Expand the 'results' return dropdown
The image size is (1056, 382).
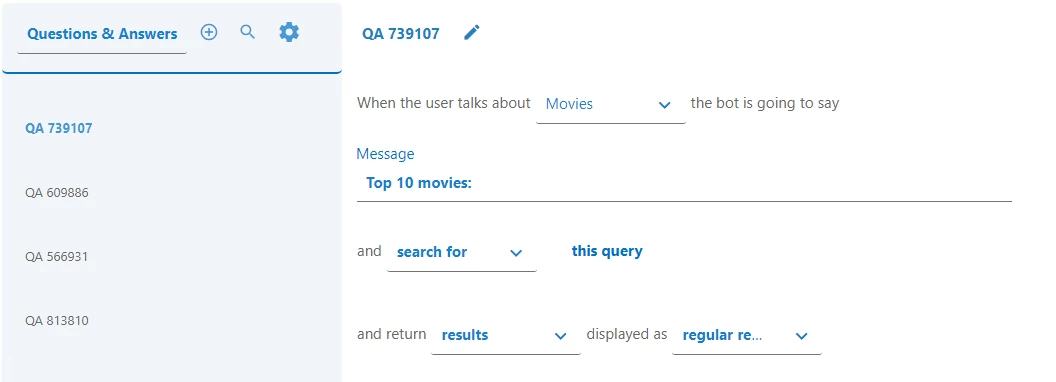506,336
